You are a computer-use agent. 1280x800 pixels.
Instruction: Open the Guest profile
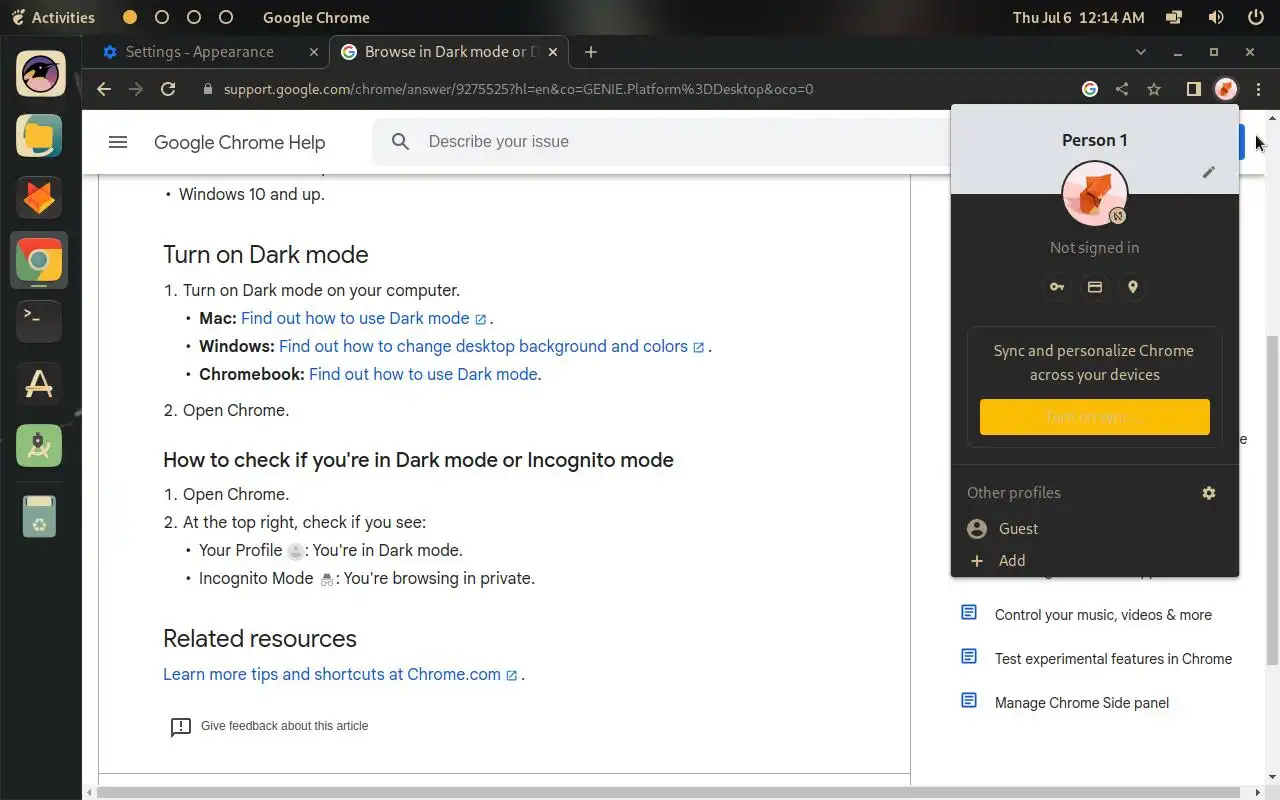pyautogui.click(x=1094, y=529)
